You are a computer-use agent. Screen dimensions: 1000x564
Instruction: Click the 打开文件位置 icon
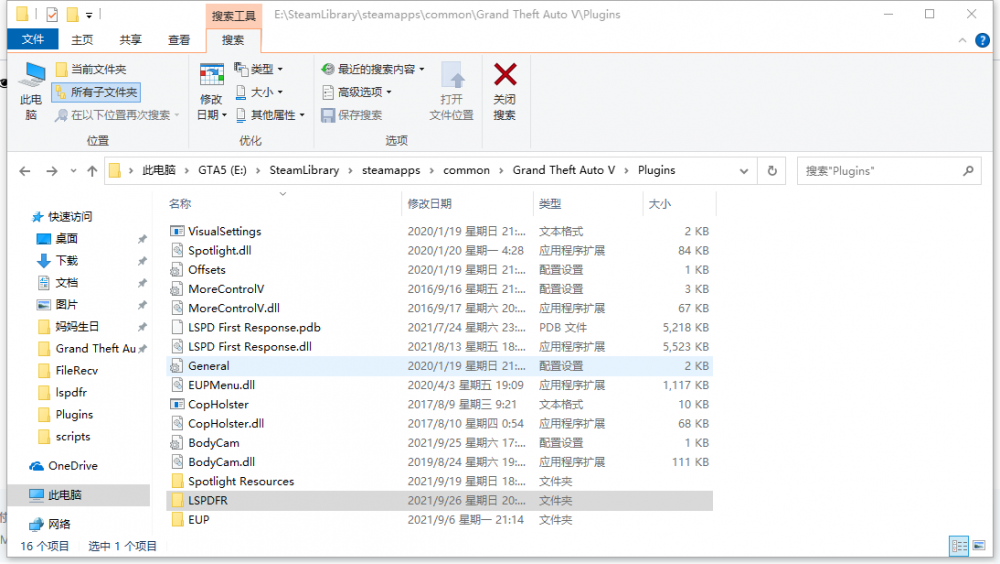452,78
